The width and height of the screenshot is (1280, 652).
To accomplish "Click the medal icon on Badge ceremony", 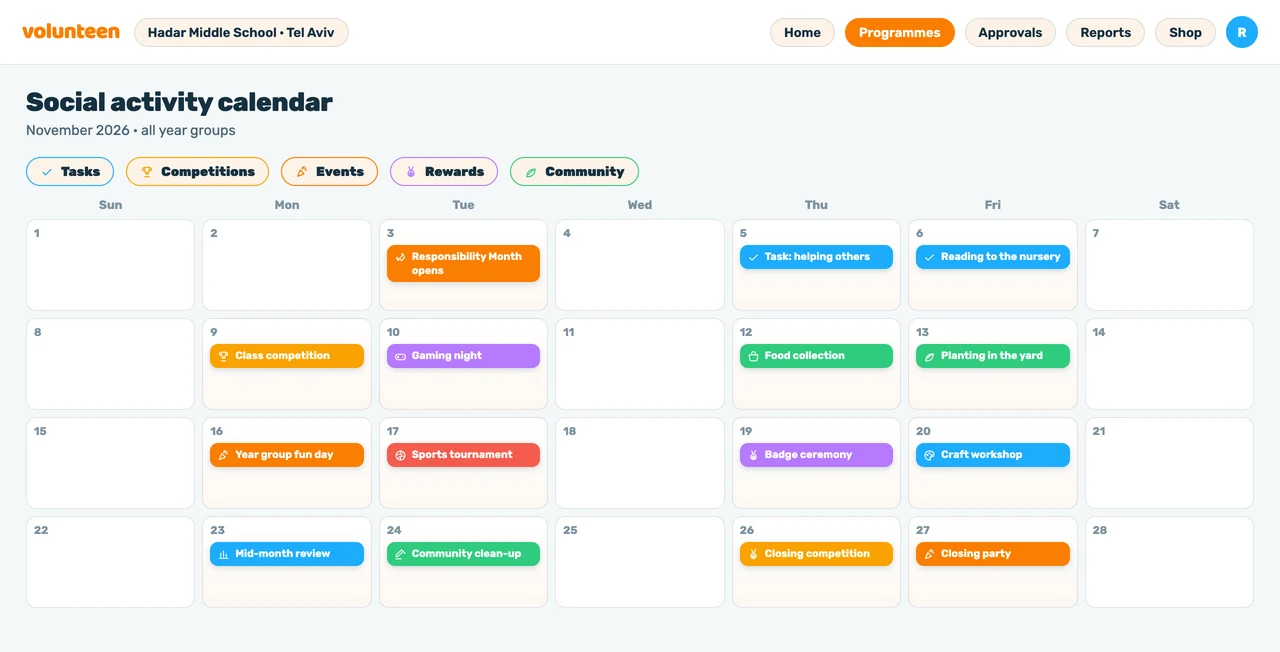I will pyautogui.click(x=754, y=455).
